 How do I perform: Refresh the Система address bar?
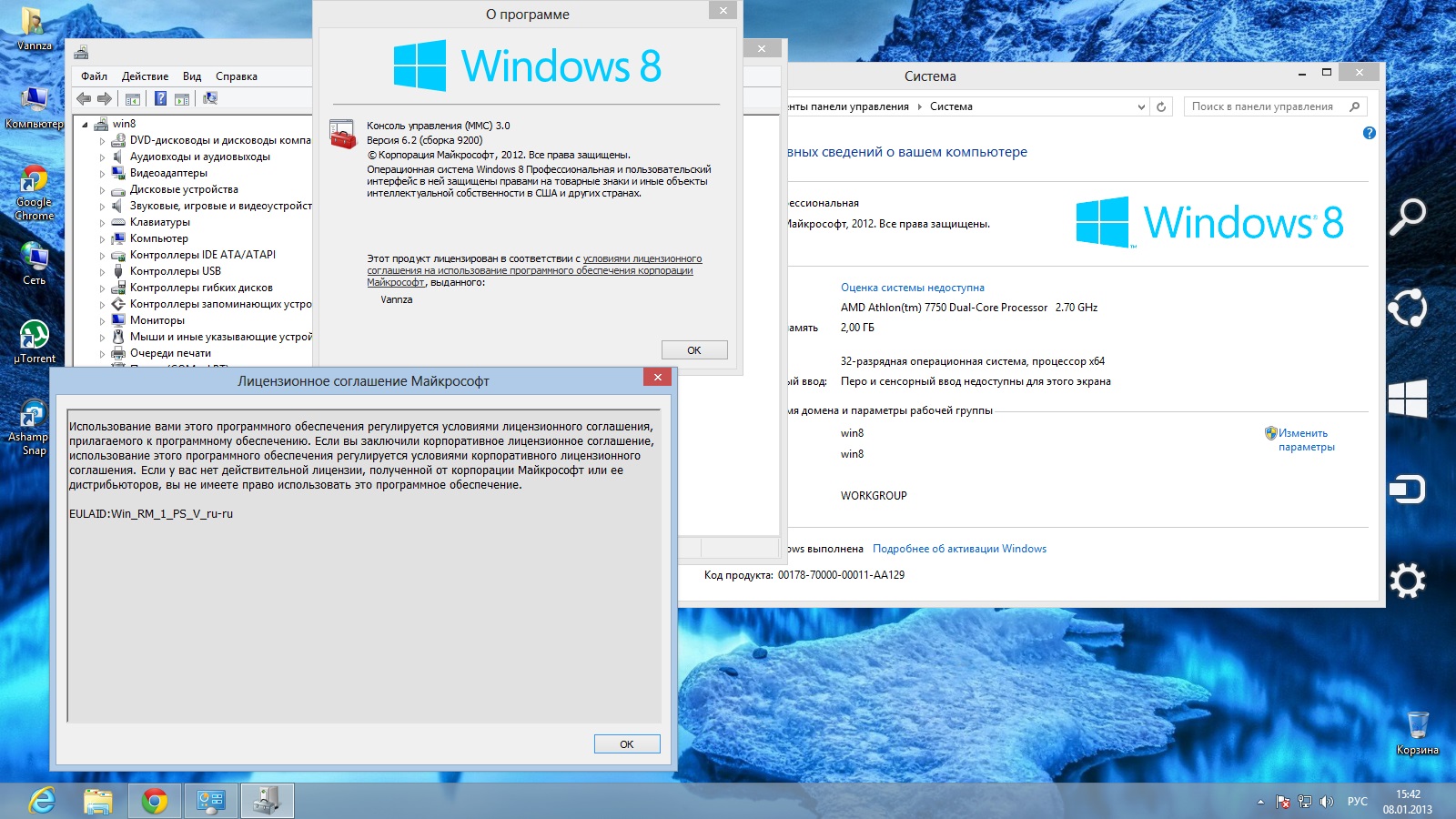[1161, 107]
